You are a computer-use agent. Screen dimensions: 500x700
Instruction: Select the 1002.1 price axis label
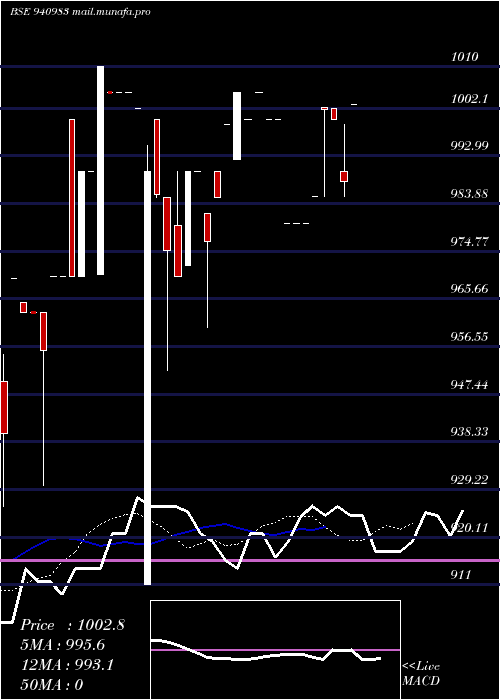coord(469,99)
